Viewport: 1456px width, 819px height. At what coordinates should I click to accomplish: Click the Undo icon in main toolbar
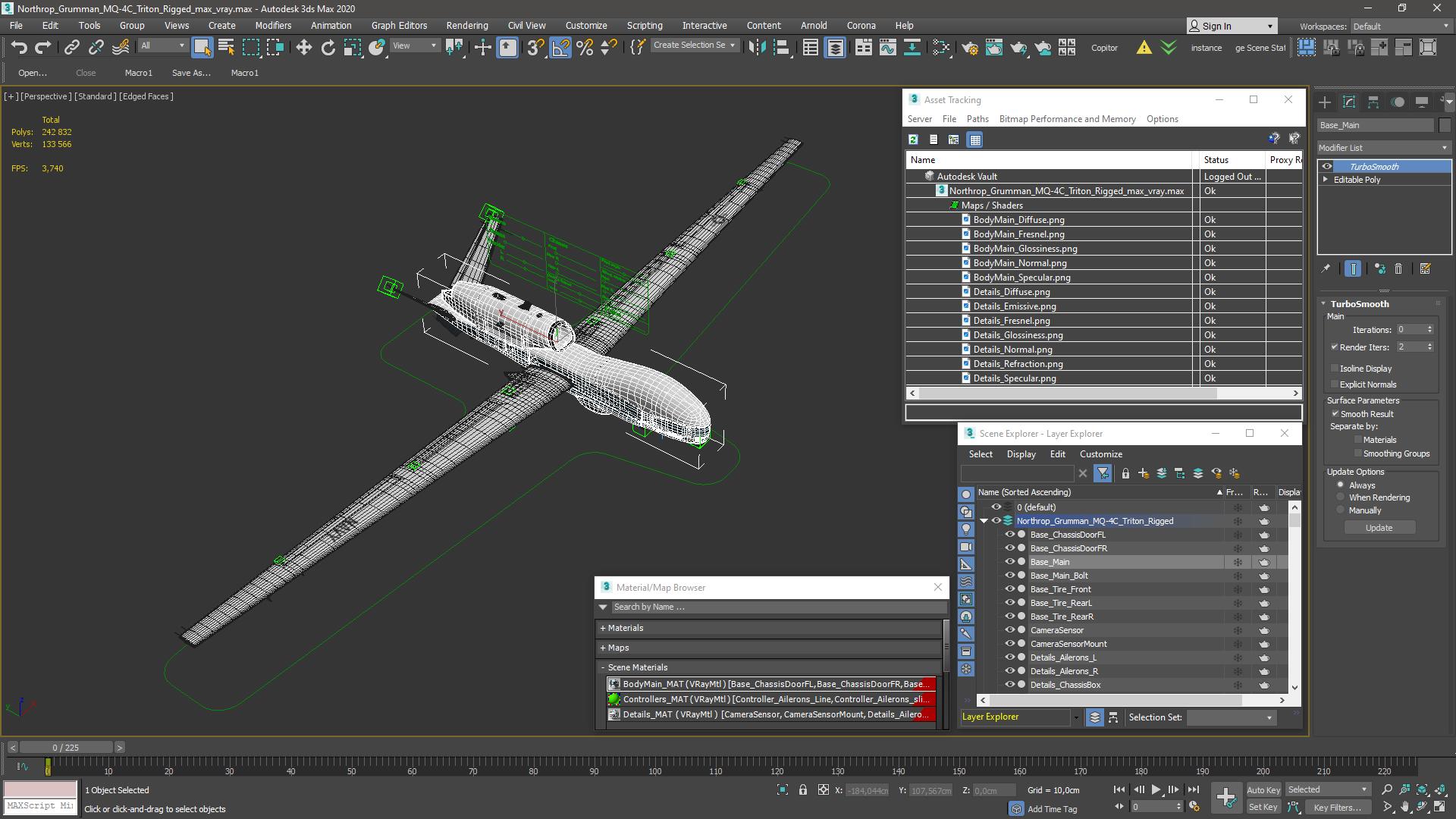19,48
